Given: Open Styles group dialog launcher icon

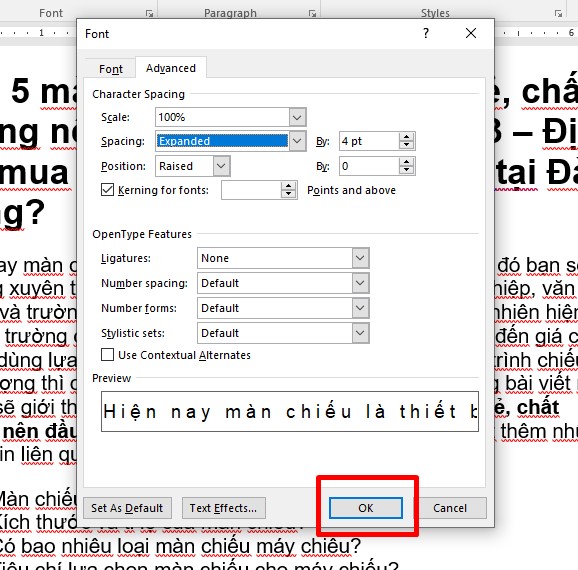Looking at the screenshot, I should (x=558, y=14).
